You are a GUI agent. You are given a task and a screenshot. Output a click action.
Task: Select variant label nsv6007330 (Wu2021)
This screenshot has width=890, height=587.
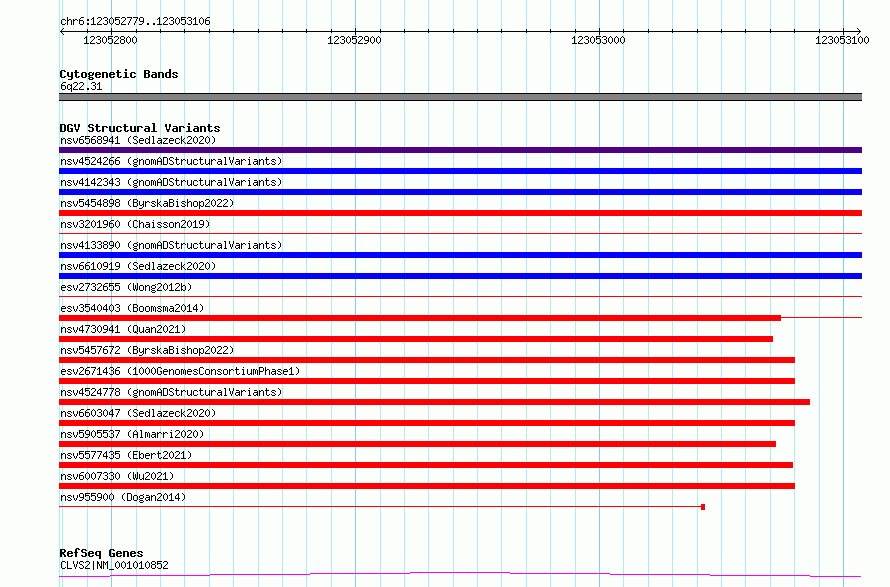[117, 476]
